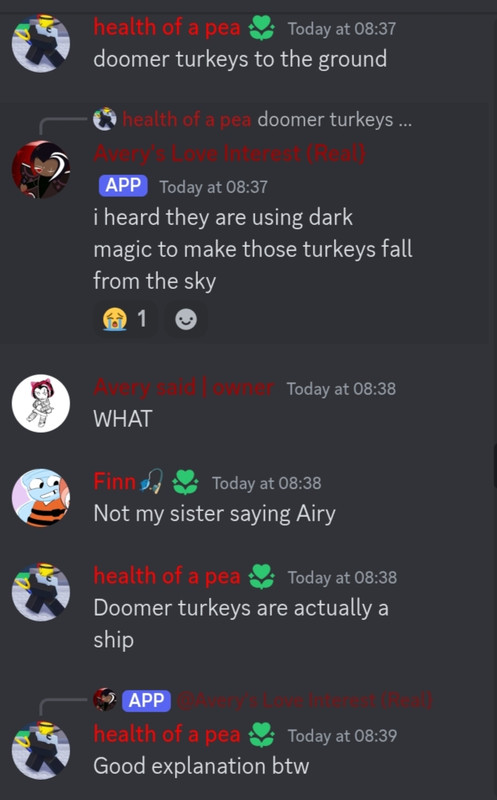
Task: Select the 'Doomer turkeys are actually a ship' message
Action: point(241,623)
